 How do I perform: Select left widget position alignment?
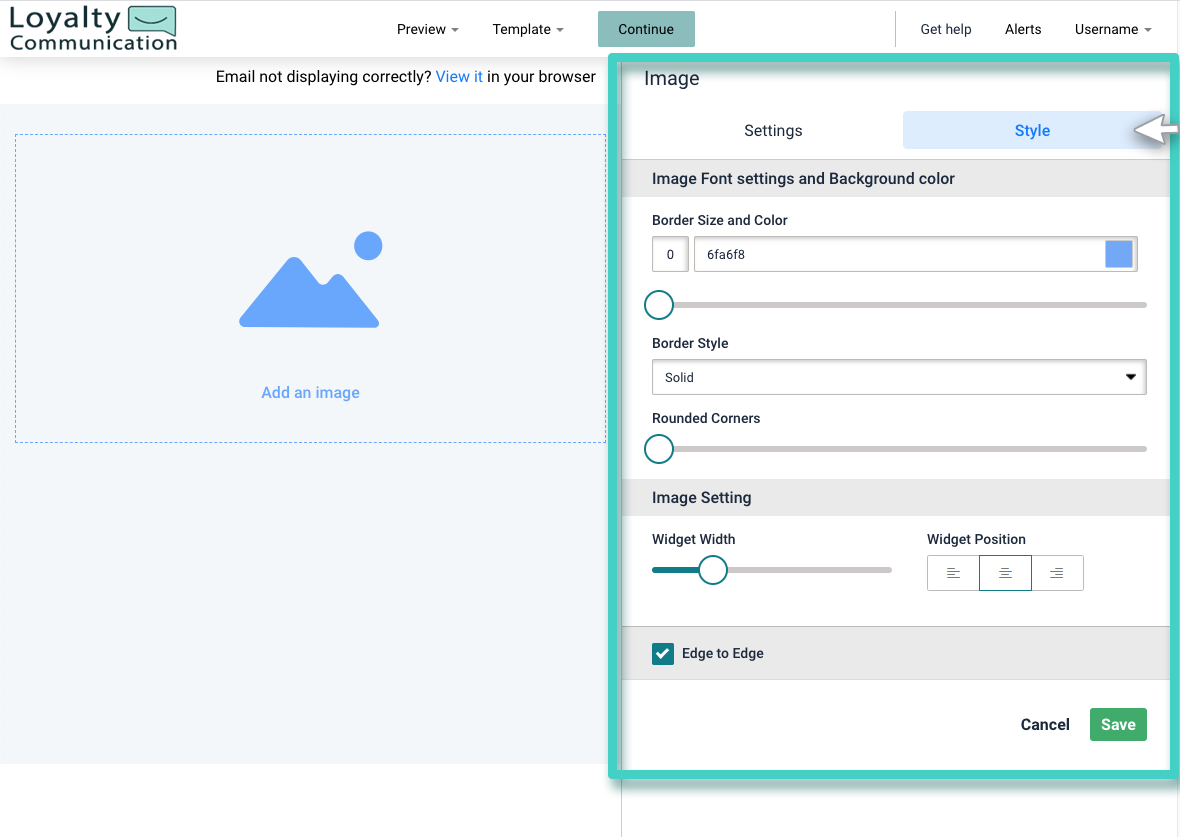(952, 572)
